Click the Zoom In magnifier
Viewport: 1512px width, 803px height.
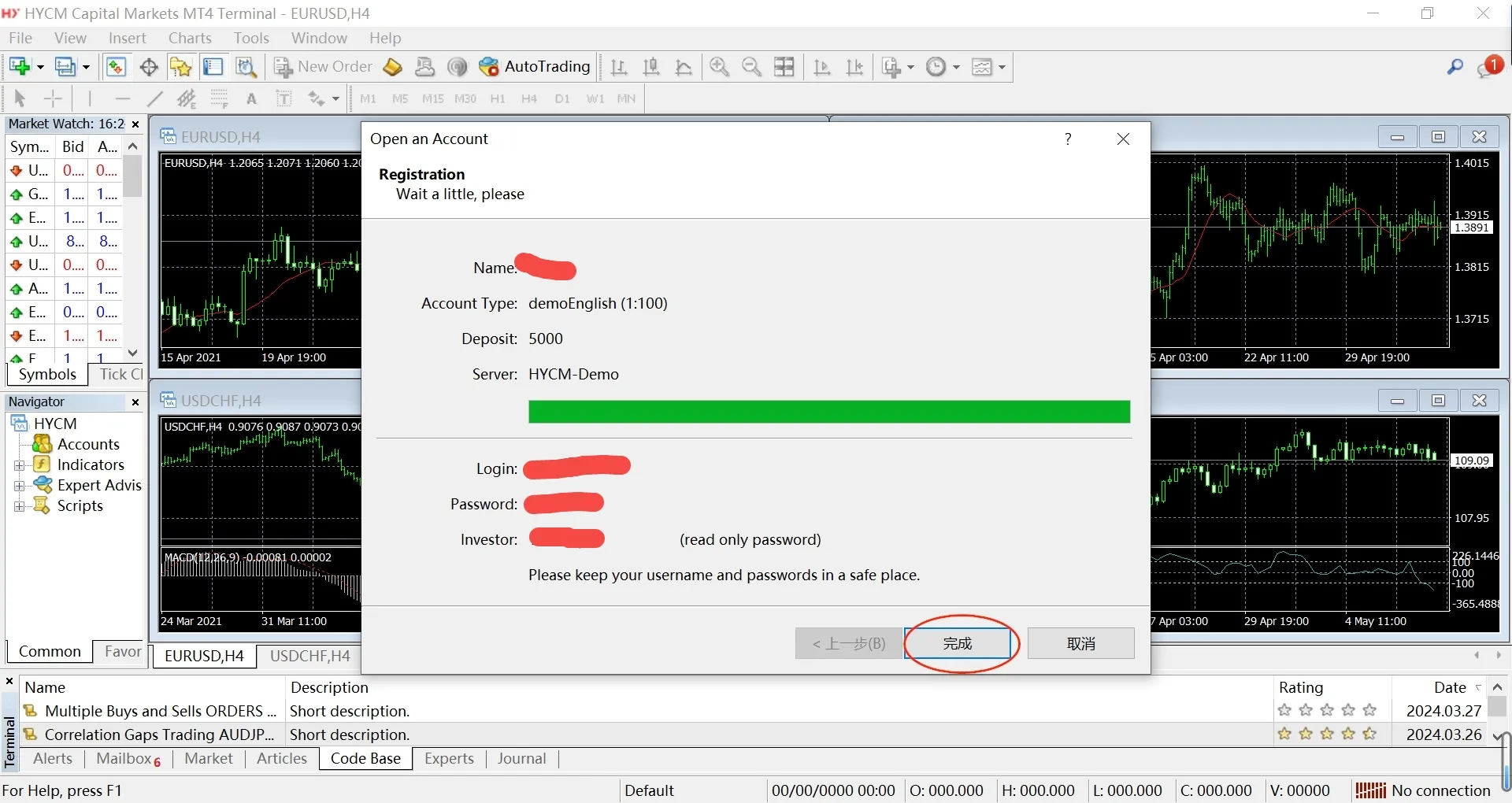point(719,67)
